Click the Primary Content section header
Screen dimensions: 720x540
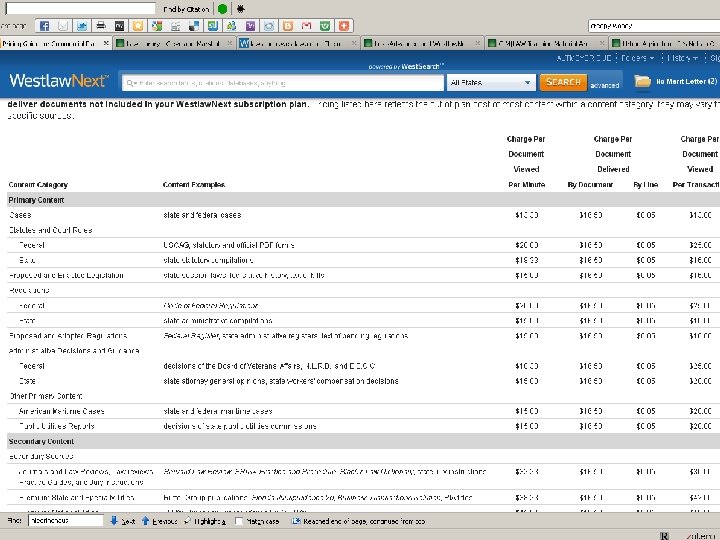click(36, 200)
